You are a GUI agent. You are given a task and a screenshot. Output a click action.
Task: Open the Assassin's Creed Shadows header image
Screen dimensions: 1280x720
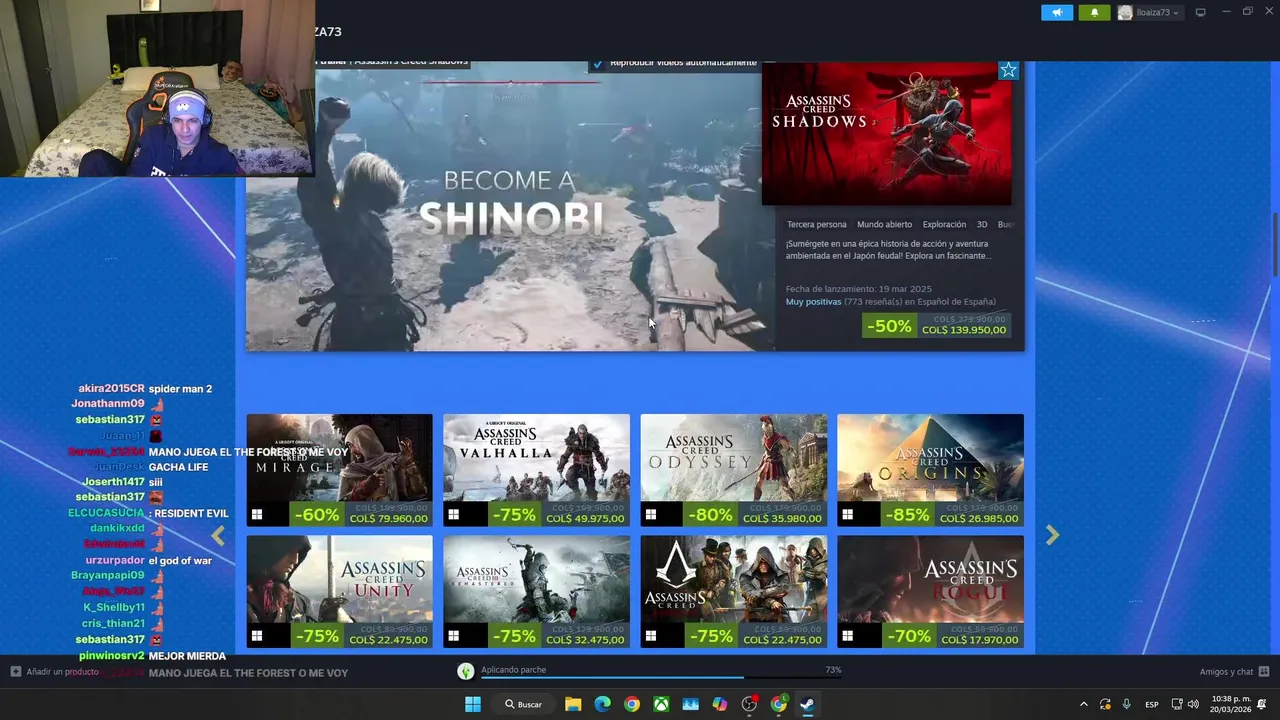886,134
